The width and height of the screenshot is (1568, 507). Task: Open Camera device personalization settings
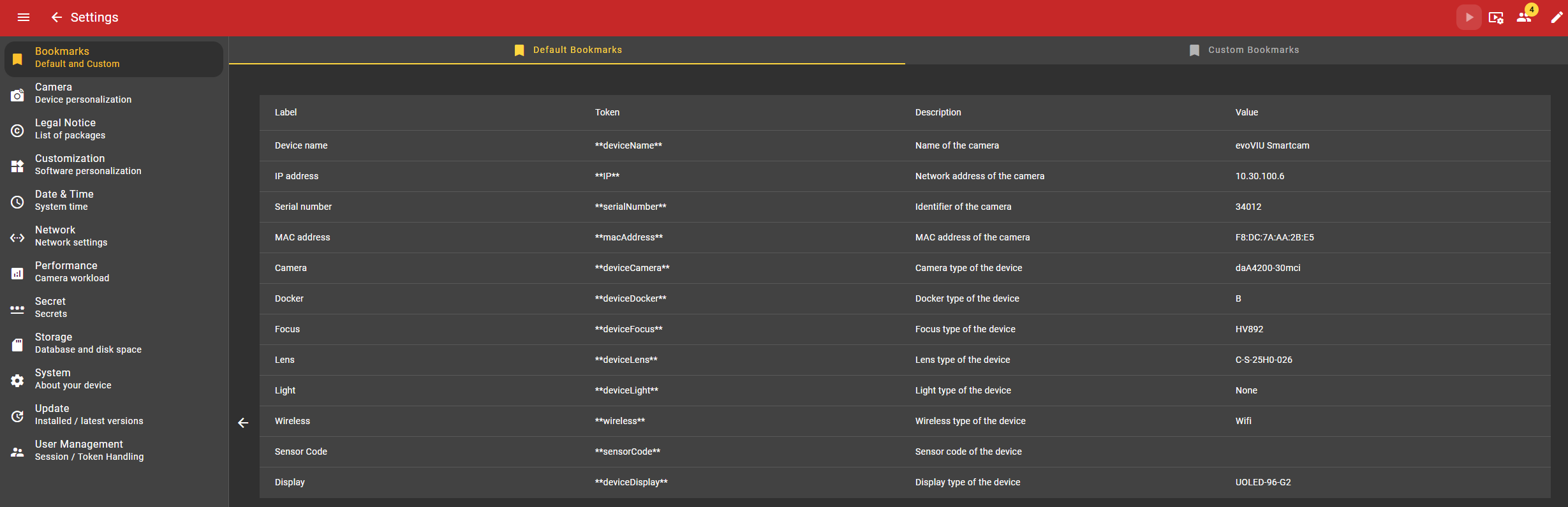83,93
